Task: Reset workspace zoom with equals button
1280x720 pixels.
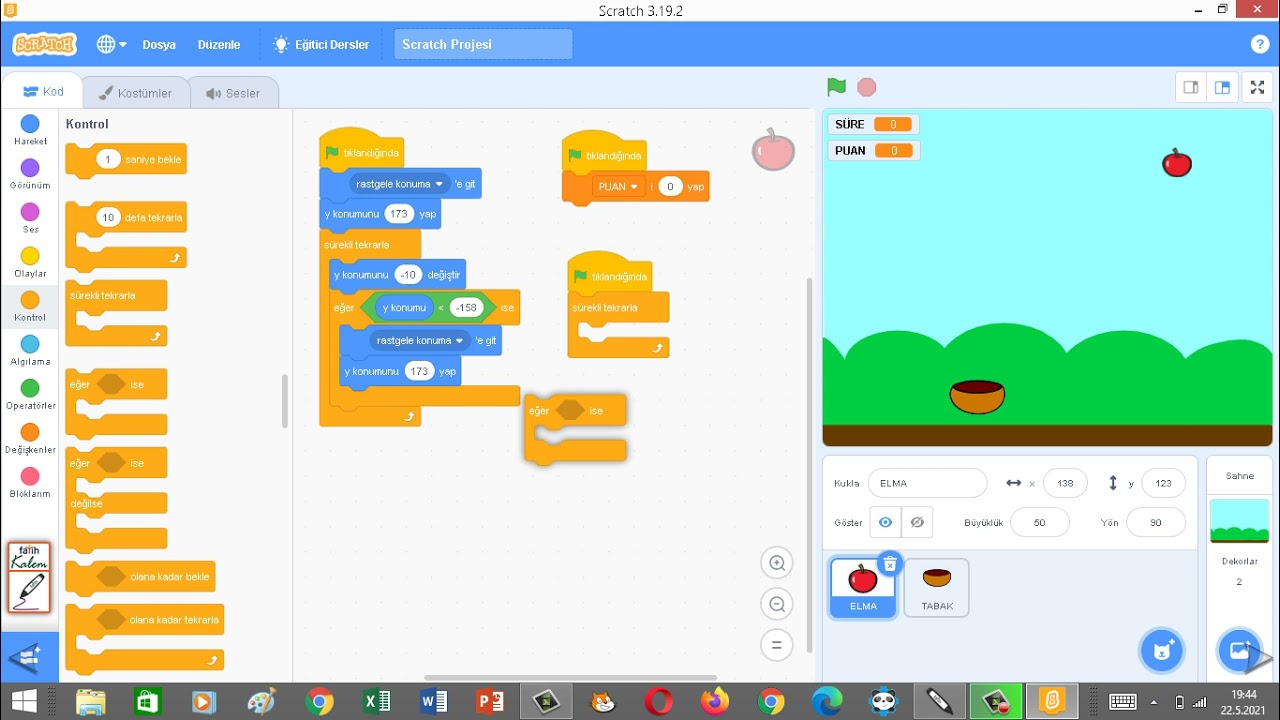Action: [776, 645]
